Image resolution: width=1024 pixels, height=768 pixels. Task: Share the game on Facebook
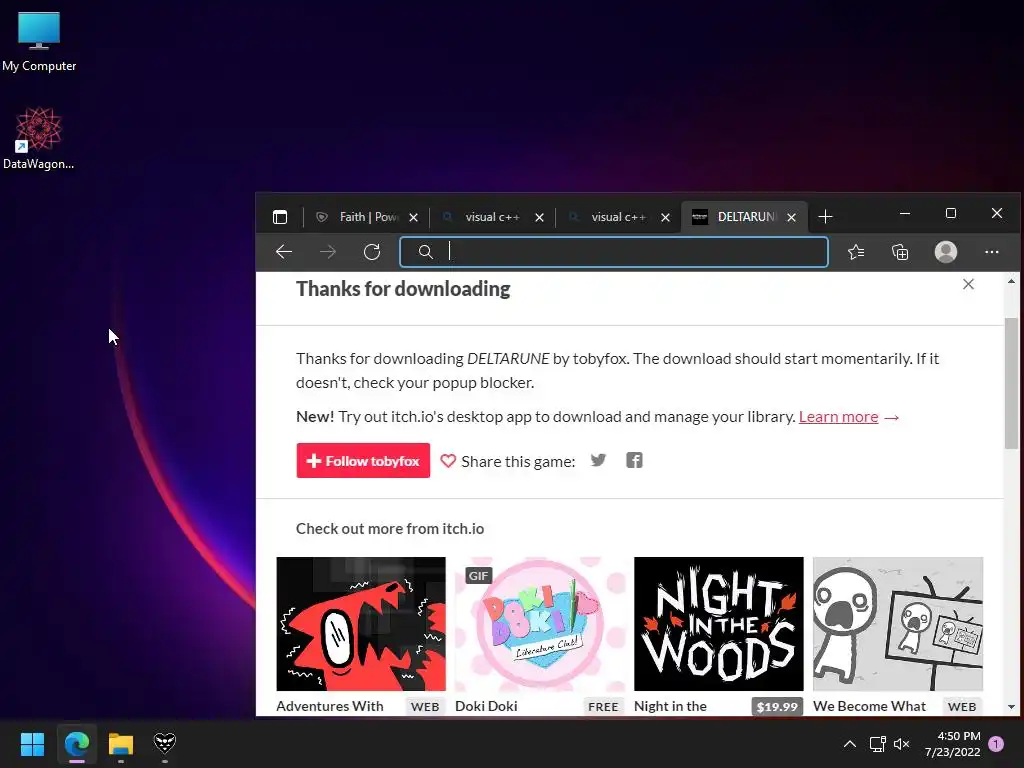tap(634, 460)
